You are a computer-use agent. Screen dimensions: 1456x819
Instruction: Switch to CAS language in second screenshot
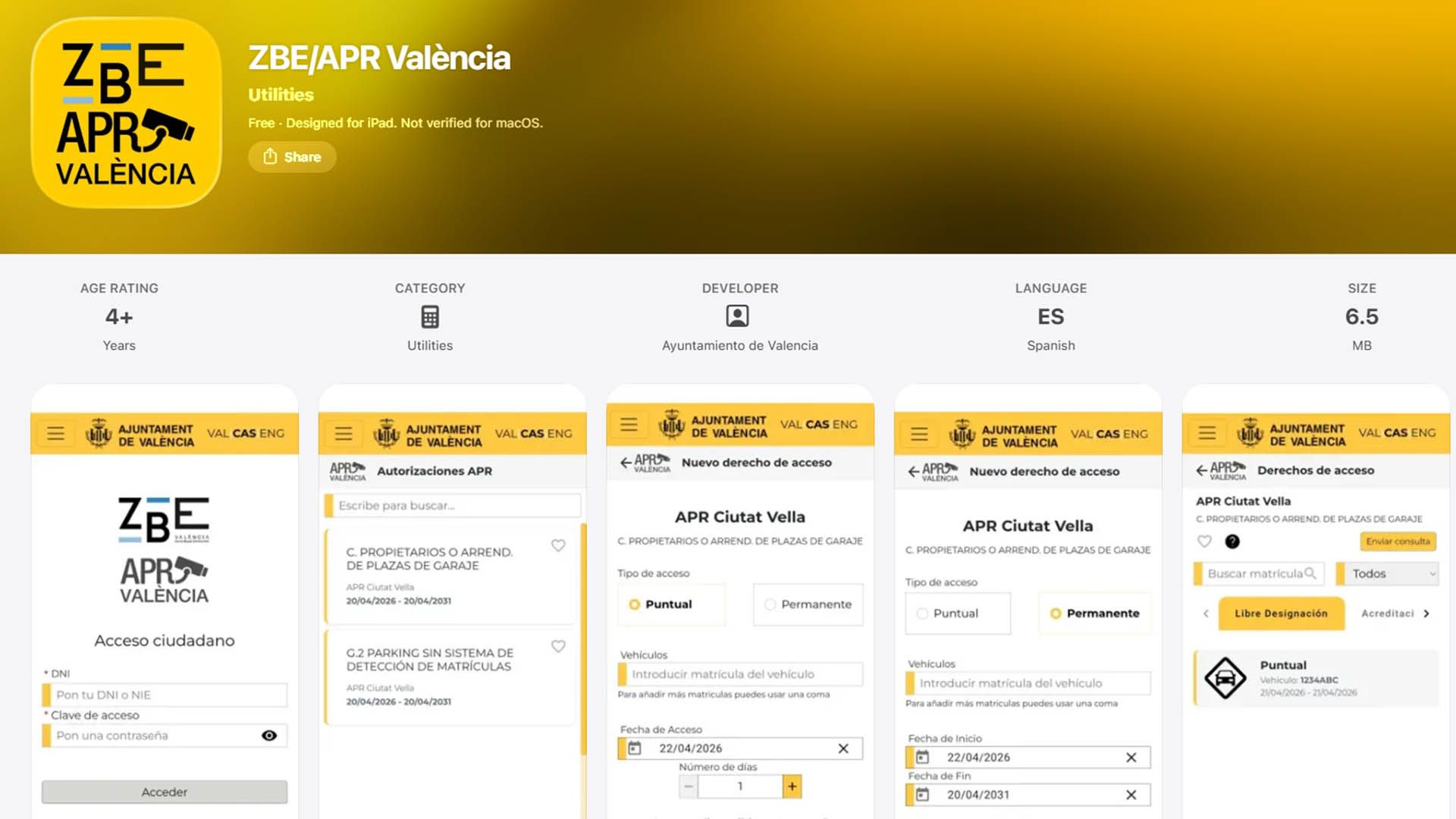click(532, 434)
